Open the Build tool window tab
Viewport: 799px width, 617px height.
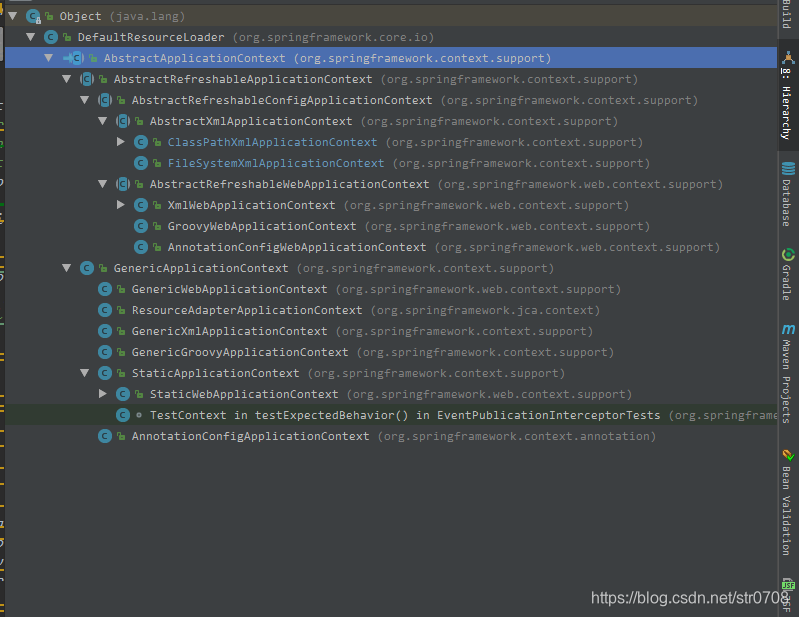tap(787, 15)
